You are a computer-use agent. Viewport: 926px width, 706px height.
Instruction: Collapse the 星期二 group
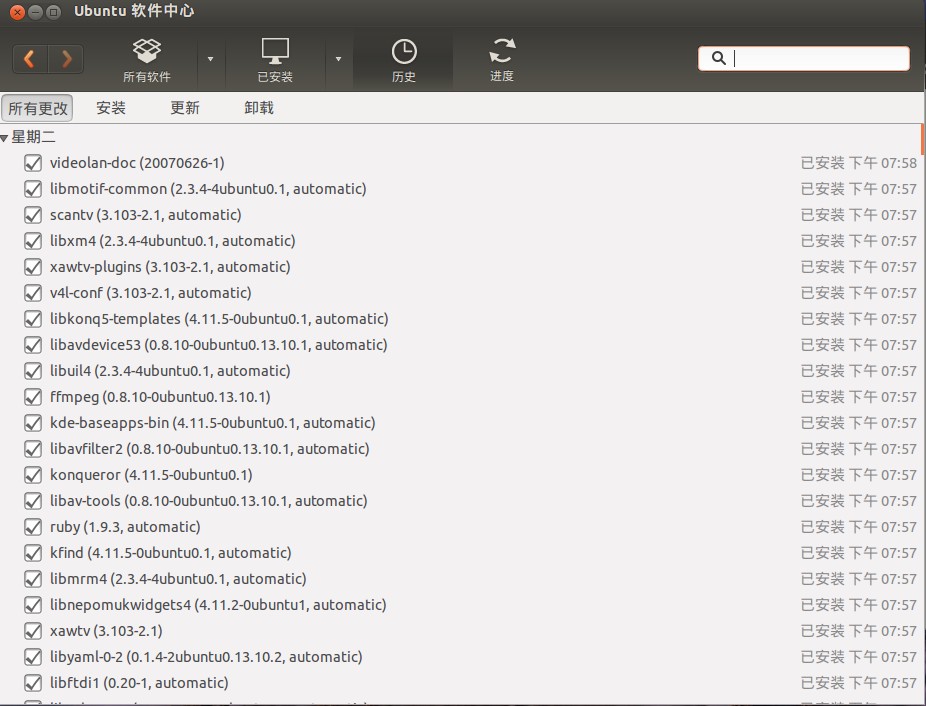5,138
